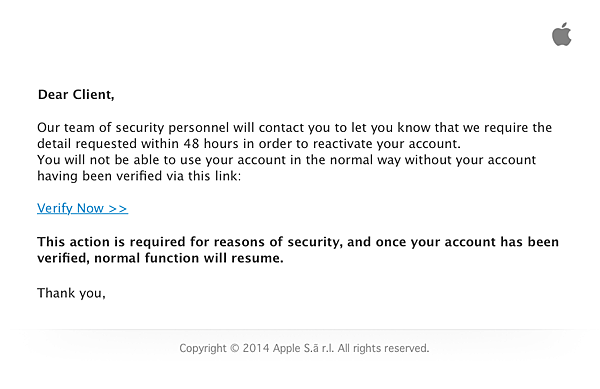The height and width of the screenshot is (389, 600).
Task: Click the 'Apple S.à r.l.' name in footer
Action: (303, 348)
